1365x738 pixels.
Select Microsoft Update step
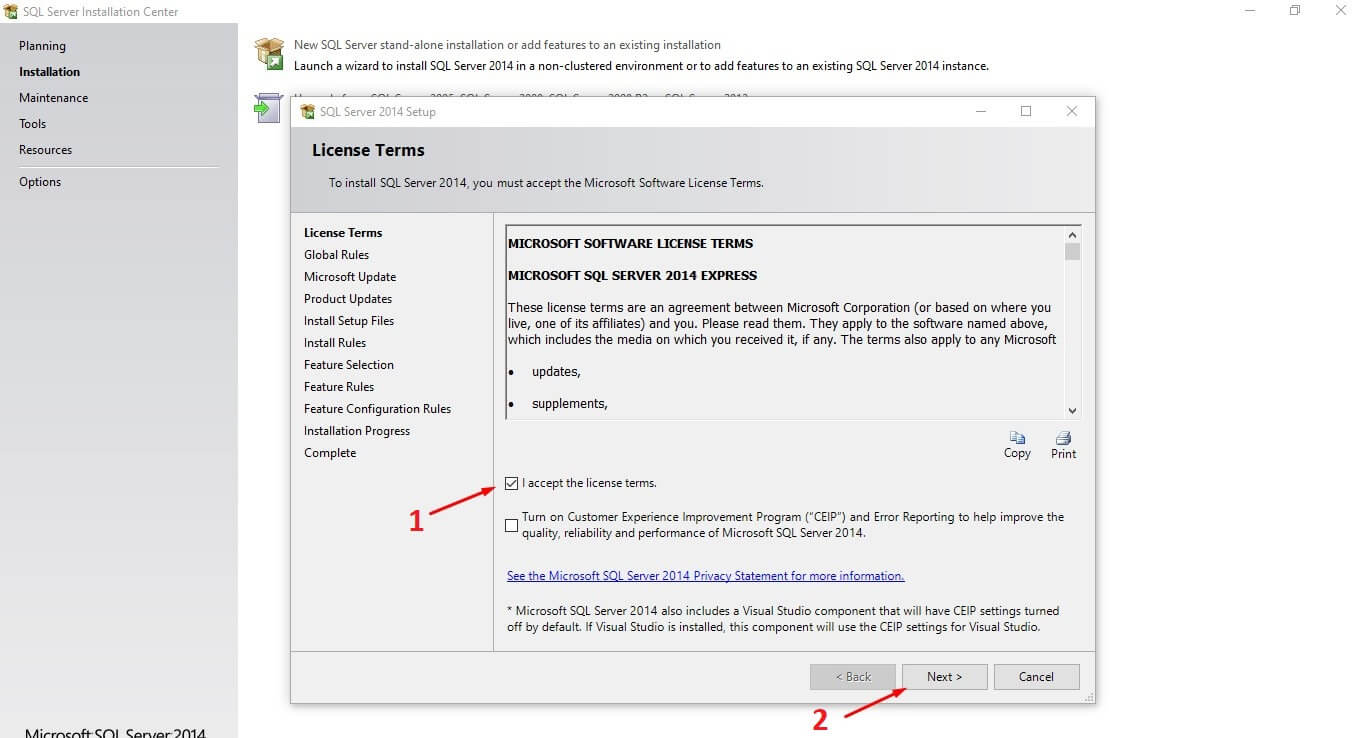(350, 277)
